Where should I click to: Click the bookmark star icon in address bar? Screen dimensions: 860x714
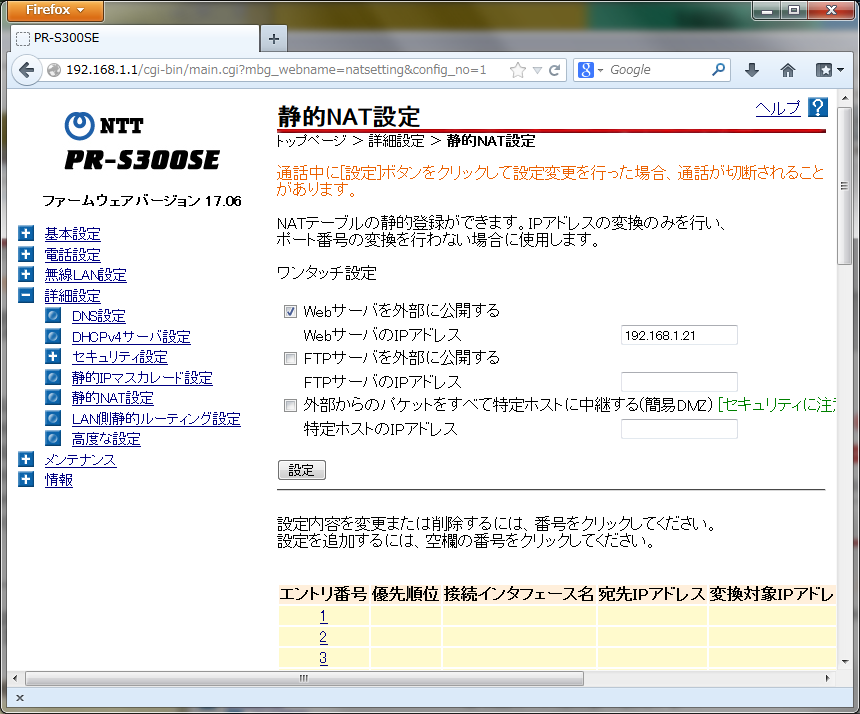coord(517,70)
